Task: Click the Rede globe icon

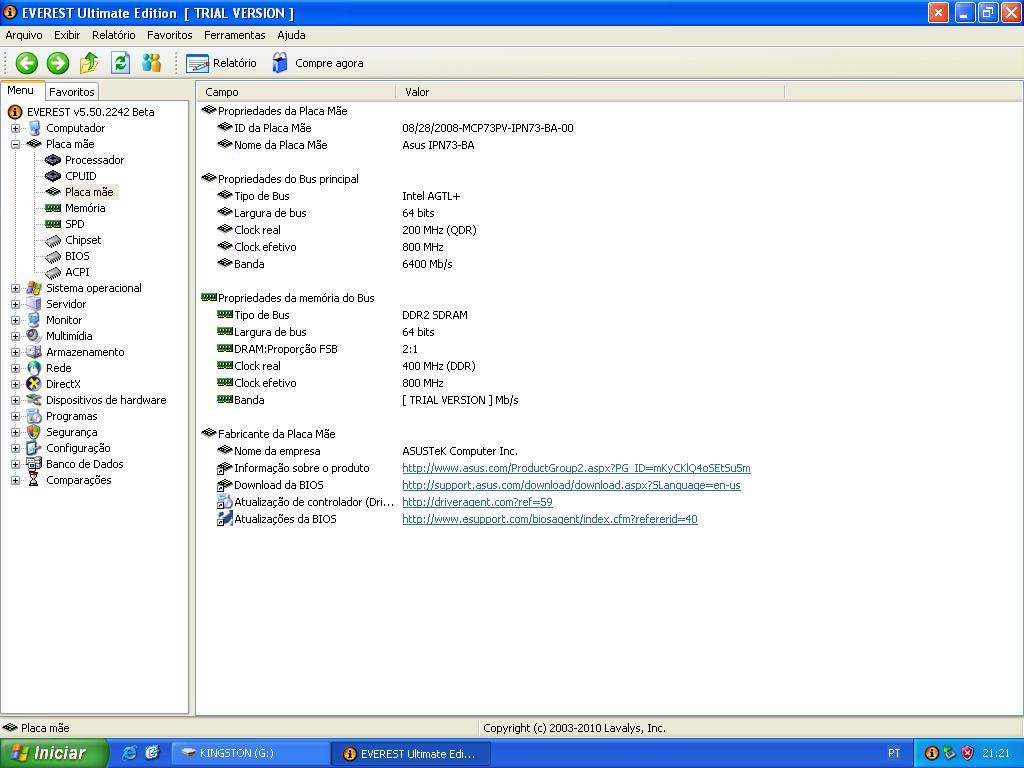Action: tap(34, 368)
